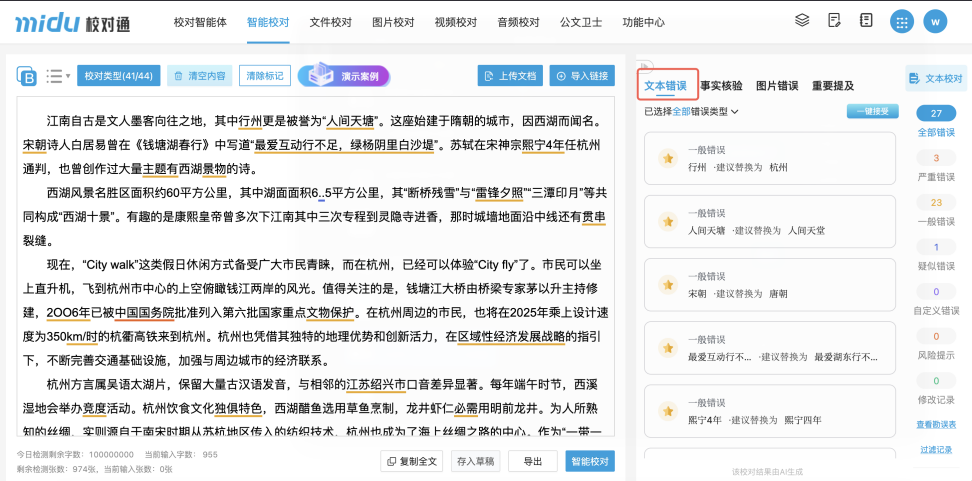Screen dimensions: 972x481
Task: Open 校对类型(41/44) selector
Action: 118,76
